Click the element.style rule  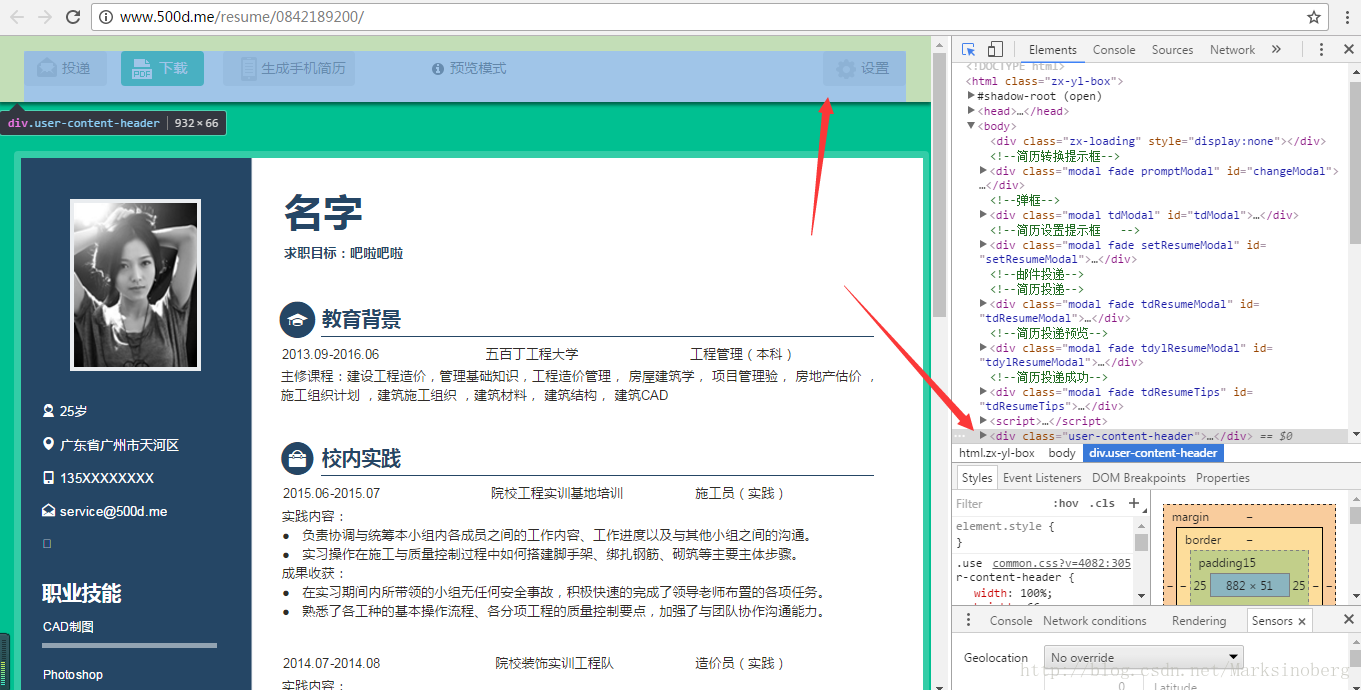point(1005,526)
